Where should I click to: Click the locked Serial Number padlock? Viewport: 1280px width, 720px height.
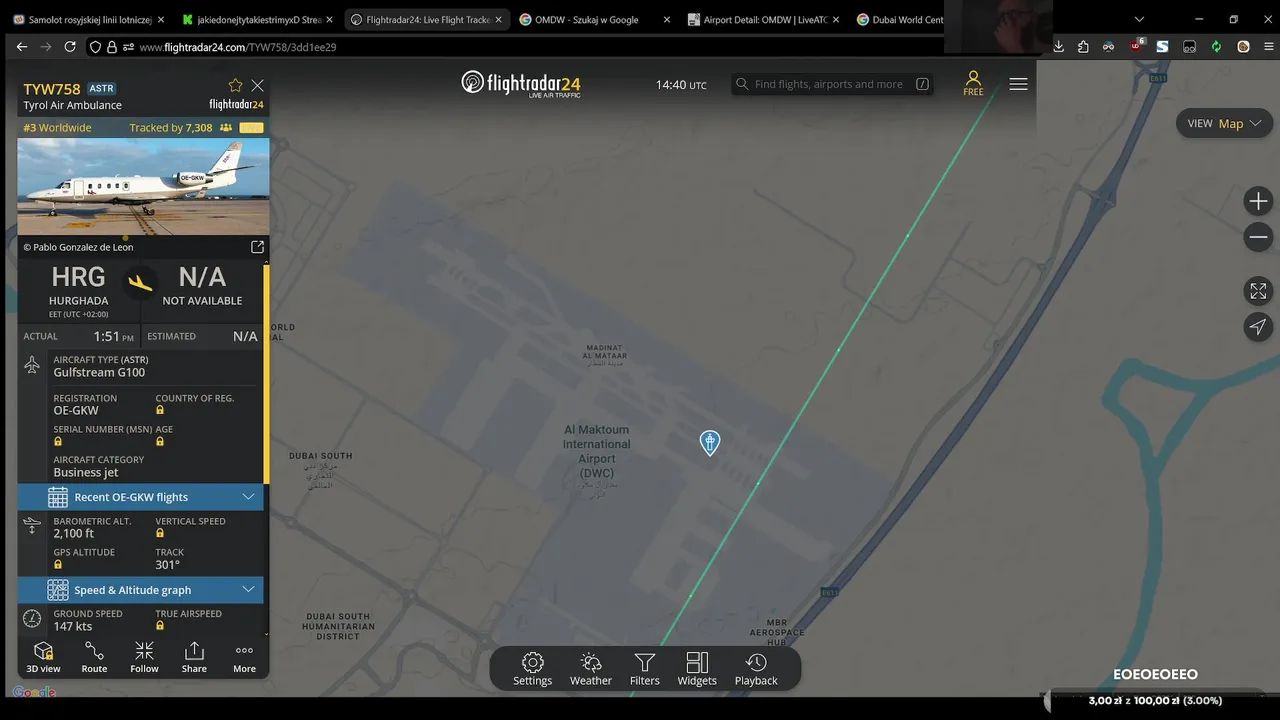[58, 441]
